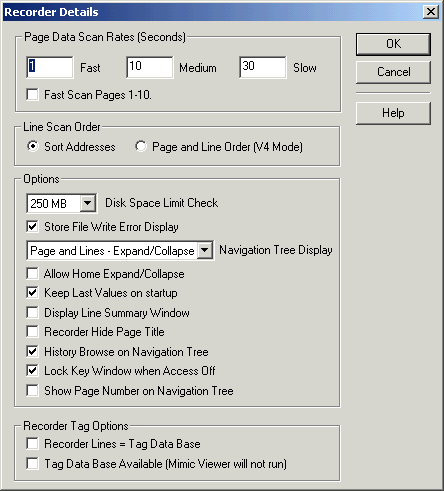The width and height of the screenshot is (444, 491).
Task: Click the Fast scan rate field
Action: pyautogui.click(x=50, y=67)
